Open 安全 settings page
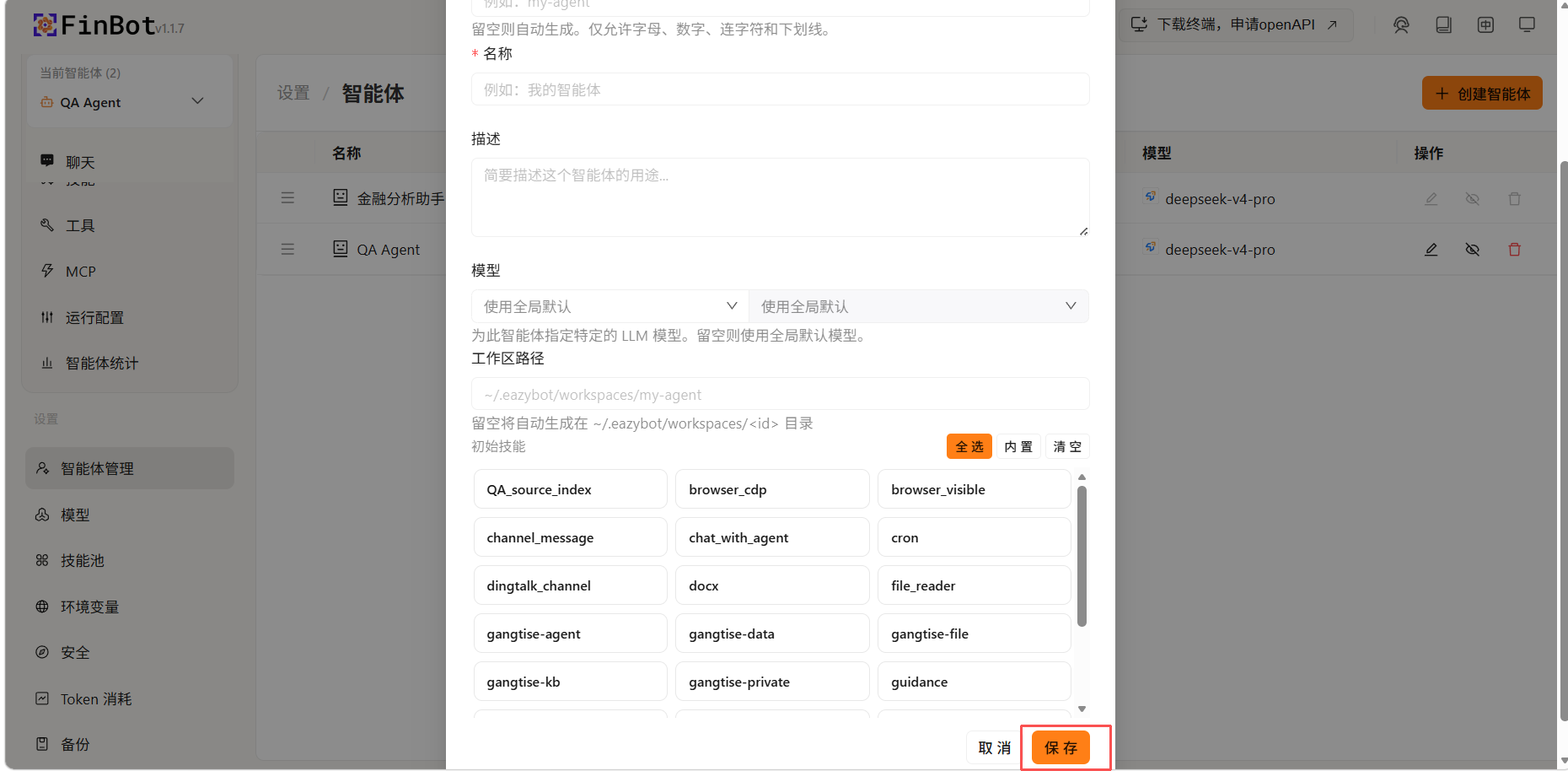 [x=130, y=653]
